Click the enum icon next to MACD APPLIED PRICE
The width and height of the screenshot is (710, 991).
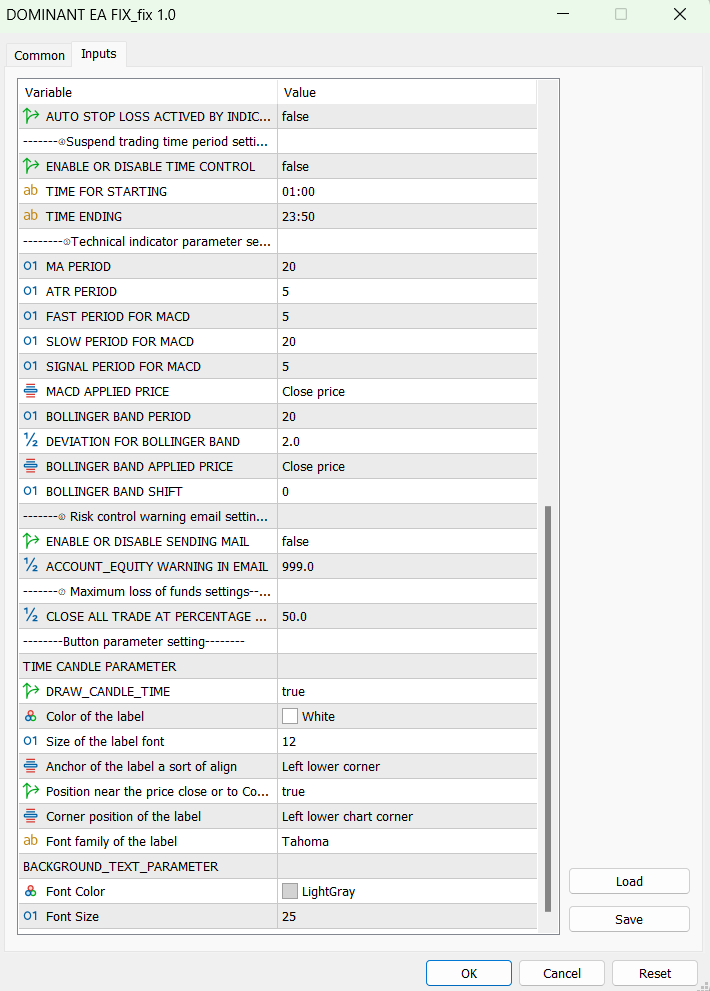pos(30,391)
